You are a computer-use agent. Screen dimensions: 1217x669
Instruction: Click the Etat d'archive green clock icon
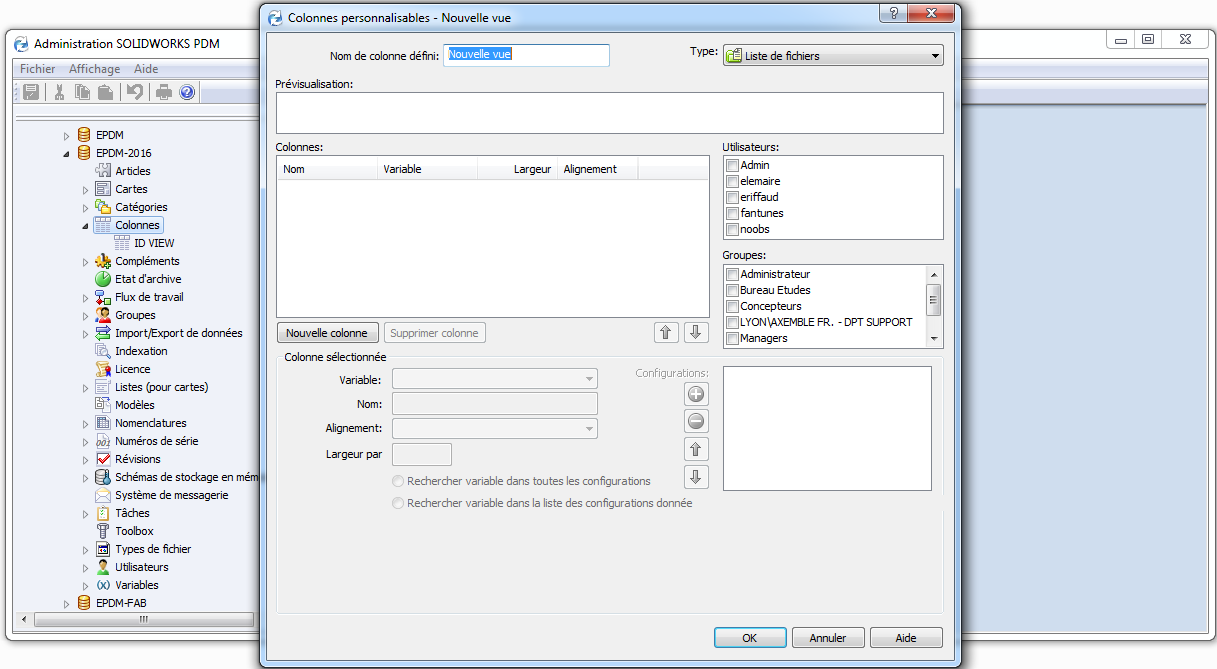[103, 279]
